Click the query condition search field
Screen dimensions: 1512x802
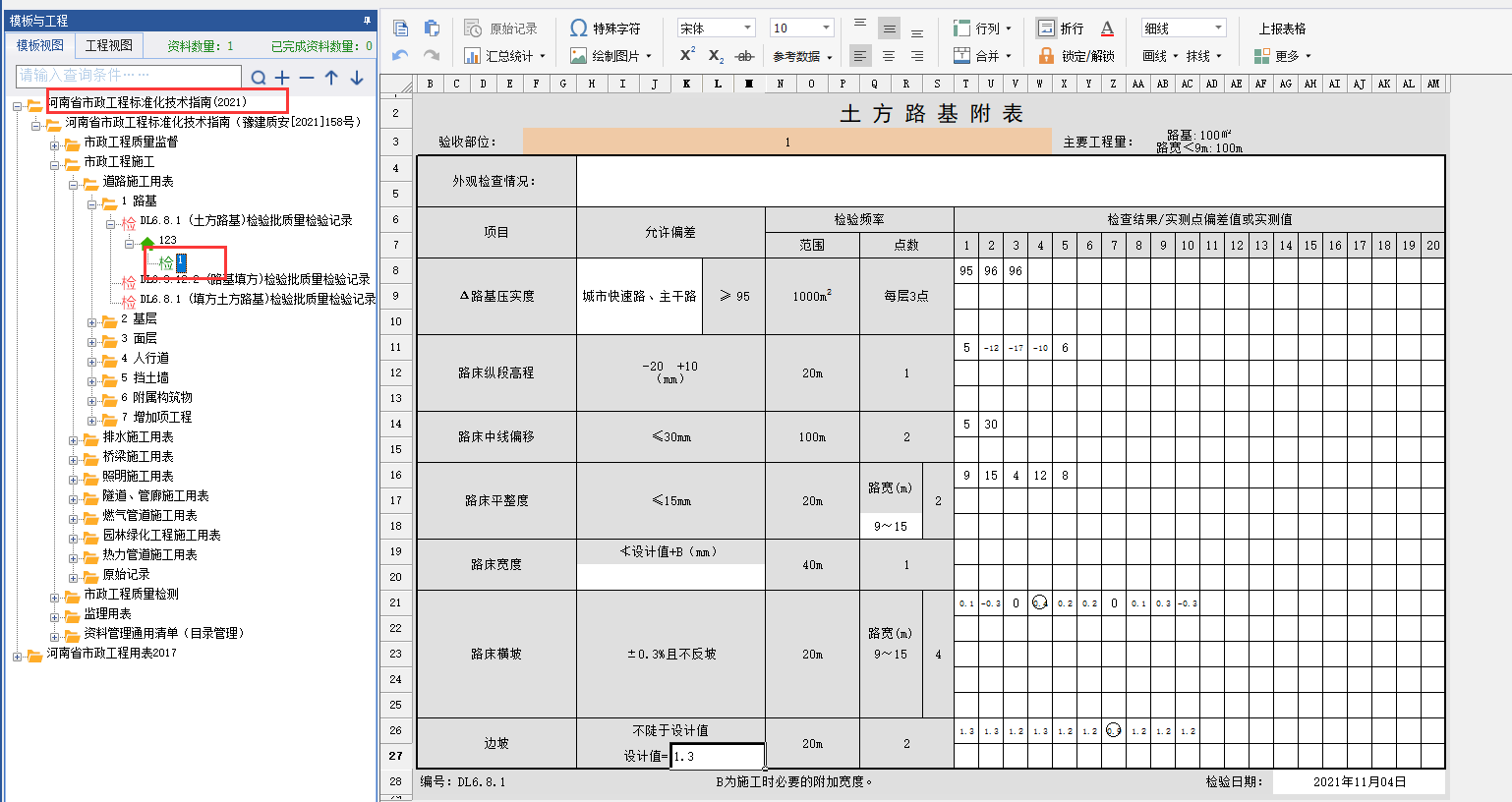click(128, 76)
